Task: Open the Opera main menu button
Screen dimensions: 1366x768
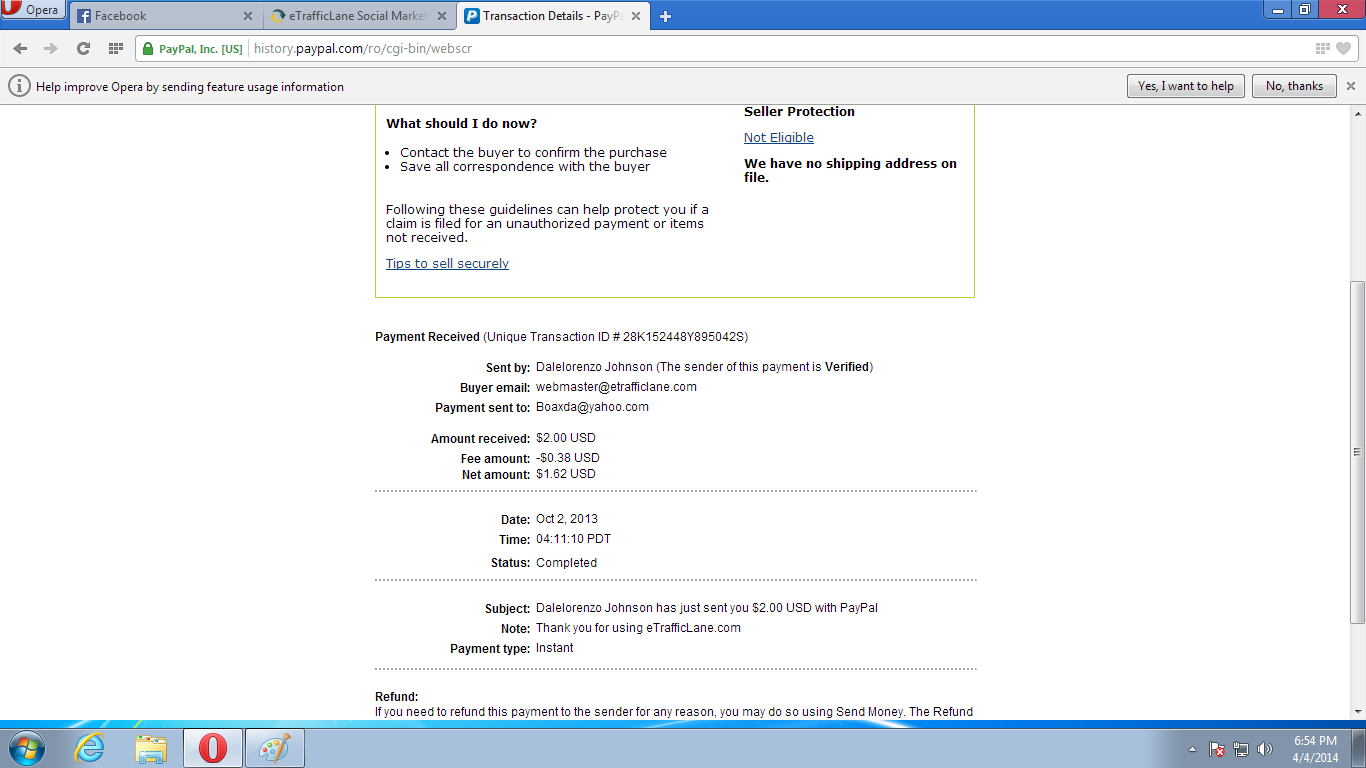Action: (x=33, y=10)
